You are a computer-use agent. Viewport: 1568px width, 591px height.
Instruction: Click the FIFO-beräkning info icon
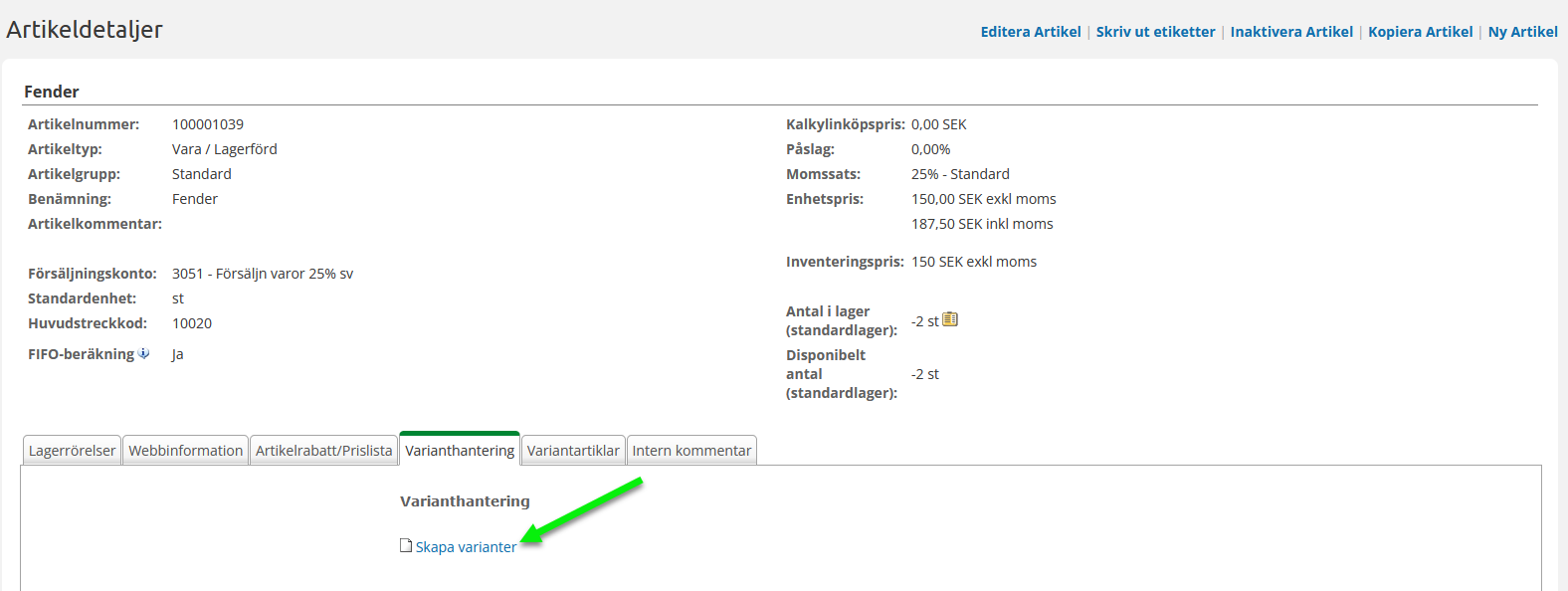(x=144, y=353)
